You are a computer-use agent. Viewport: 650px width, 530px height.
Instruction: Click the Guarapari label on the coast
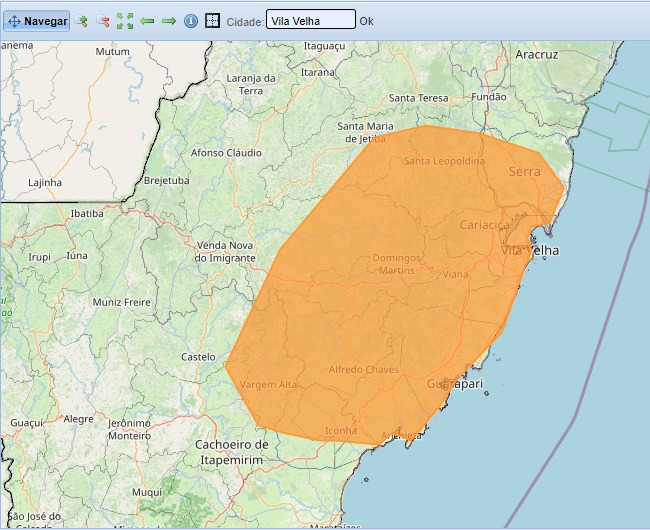point(455,384)
